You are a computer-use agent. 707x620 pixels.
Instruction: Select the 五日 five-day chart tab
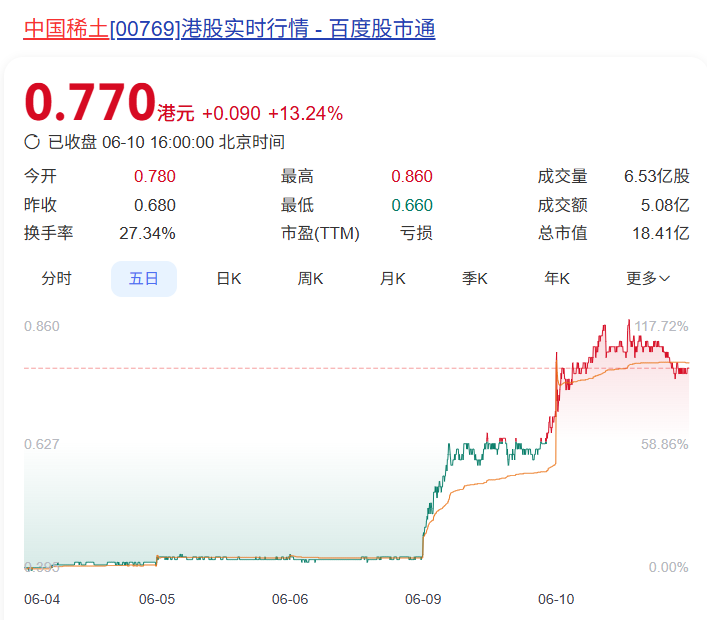click(x=143, y=279)
